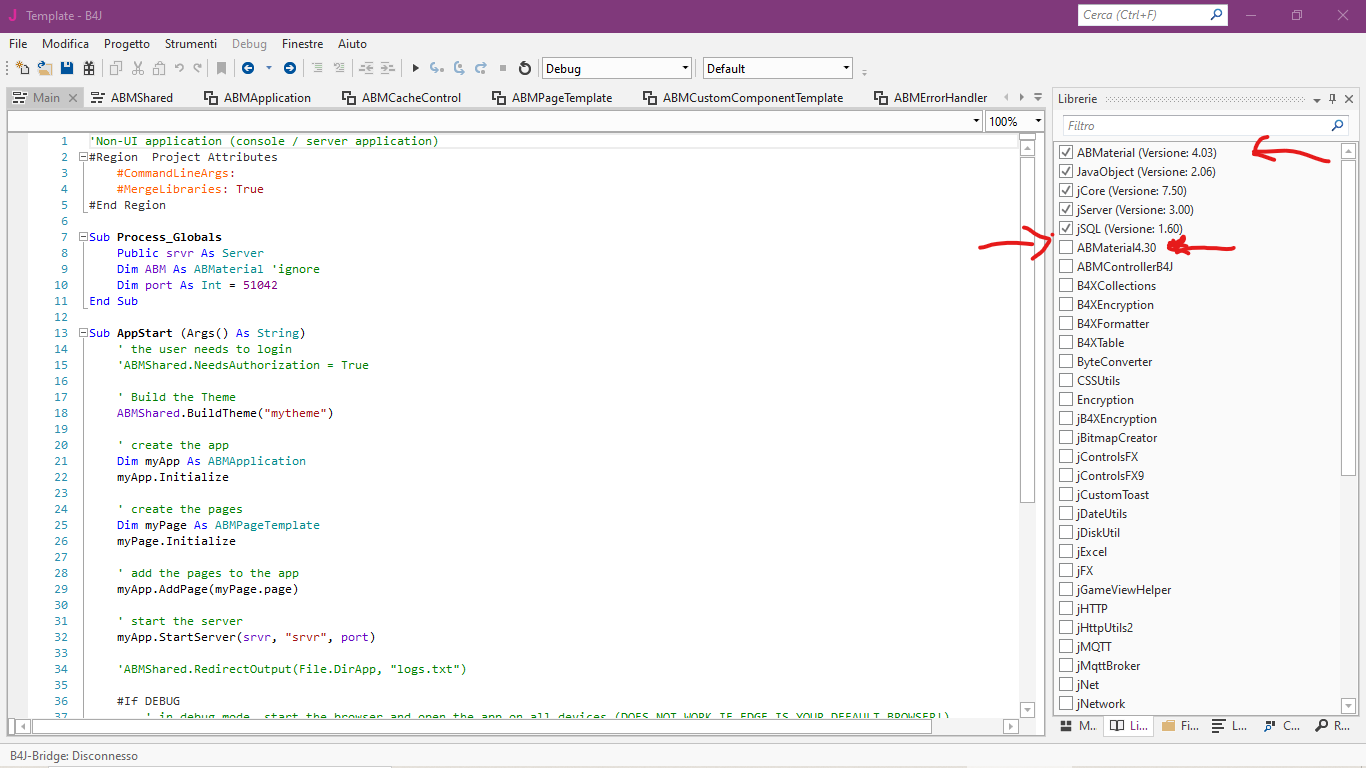1366x768 pixels.
Task: Open Librerie panel options dropdown arrow
Action: tap(1317, 100)
